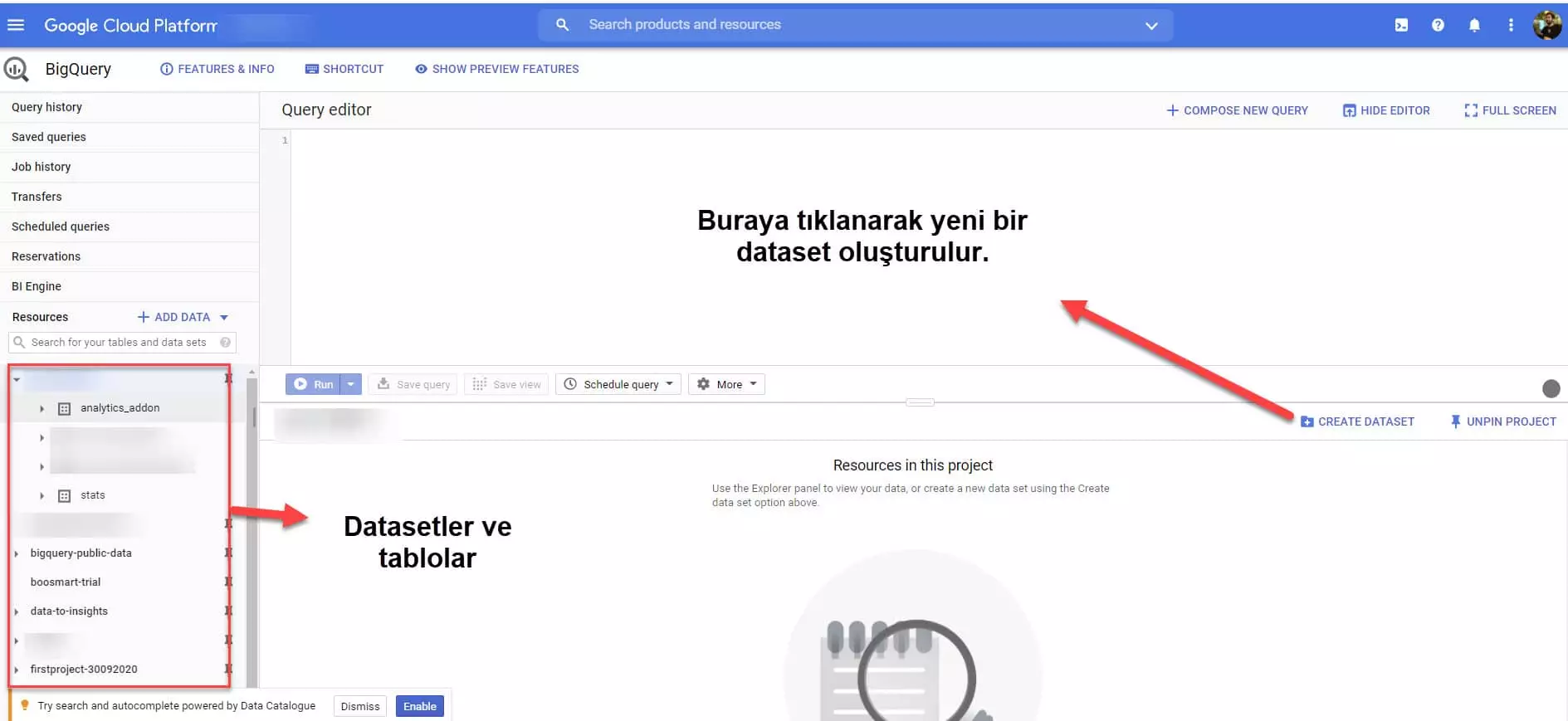Click the stats dataset table icon
This screenshot has width=1568, height=721.
[64, 496]
